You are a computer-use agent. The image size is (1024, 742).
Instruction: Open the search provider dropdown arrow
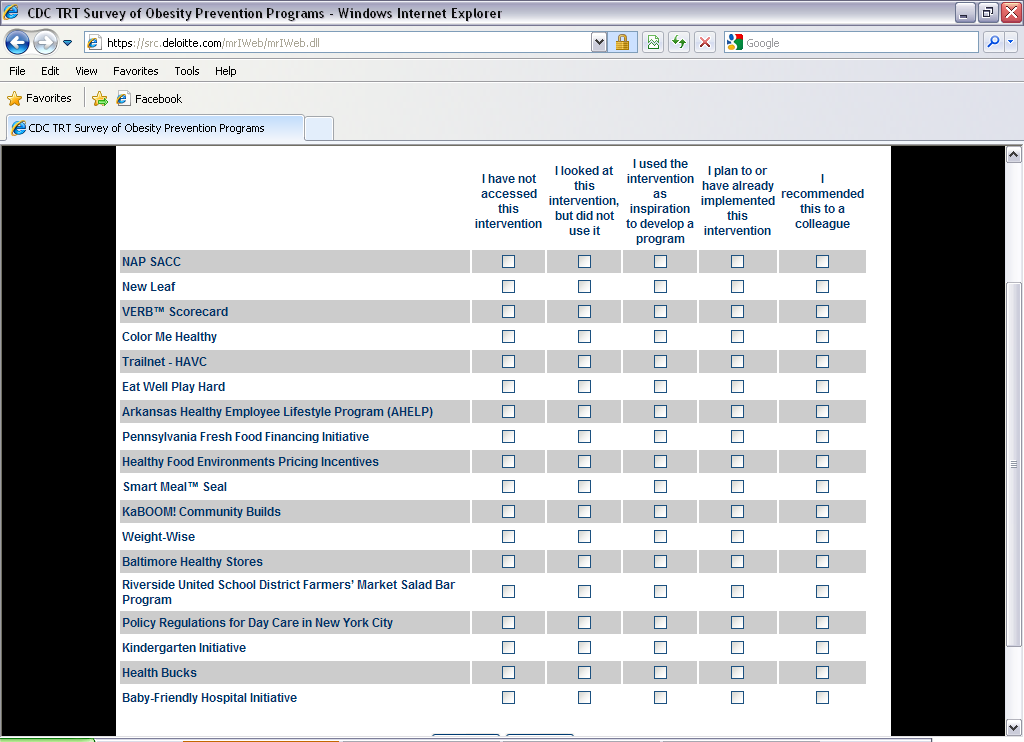pos(1011,43)
